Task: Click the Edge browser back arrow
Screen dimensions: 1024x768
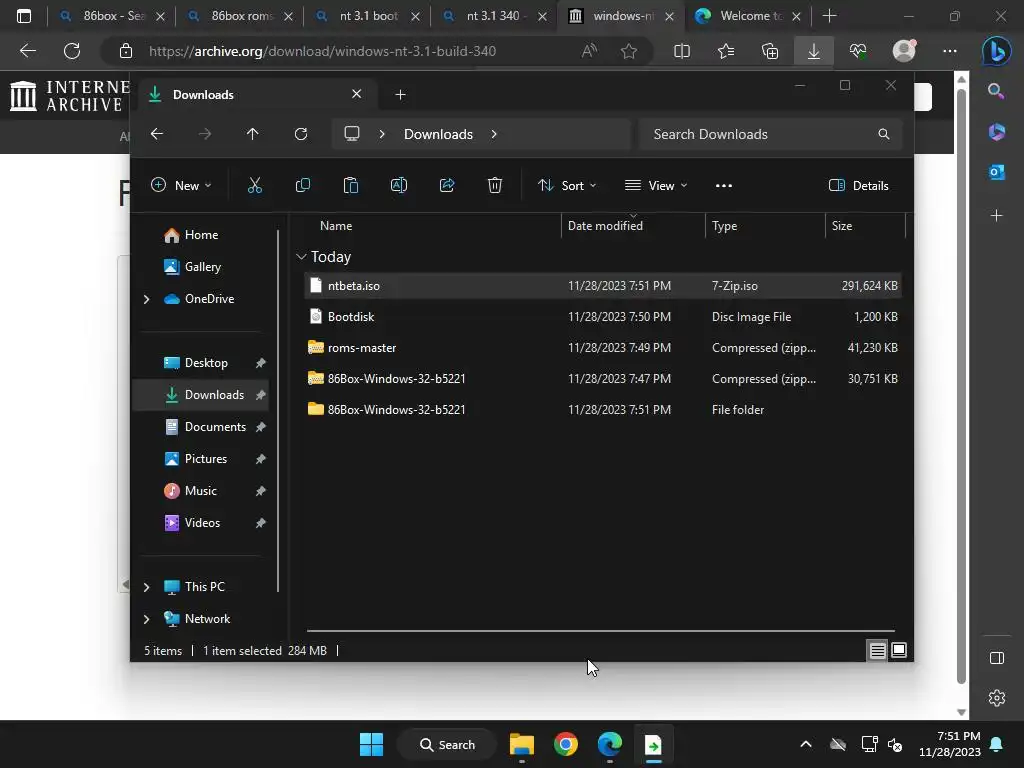Action: point(28,51)
